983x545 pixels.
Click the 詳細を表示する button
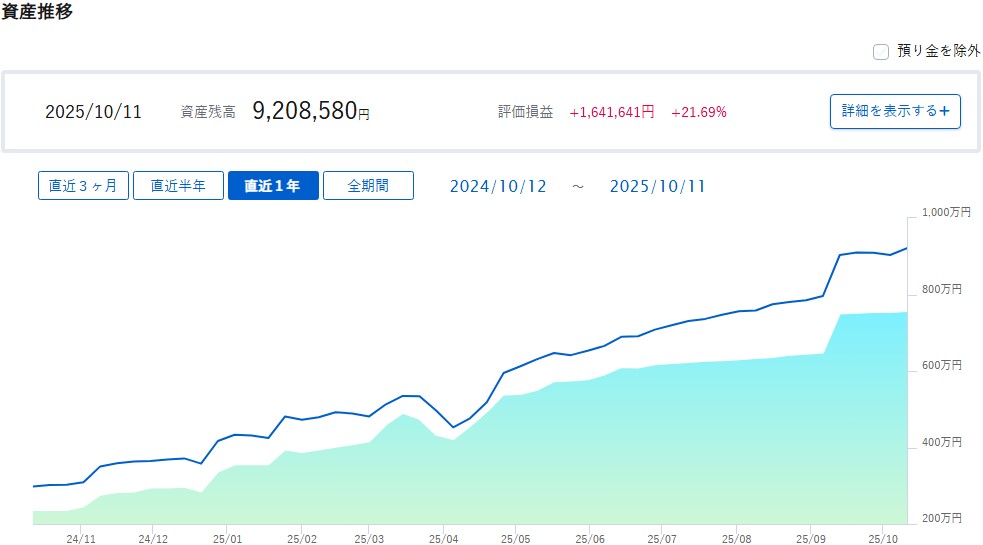click(895, 111)
